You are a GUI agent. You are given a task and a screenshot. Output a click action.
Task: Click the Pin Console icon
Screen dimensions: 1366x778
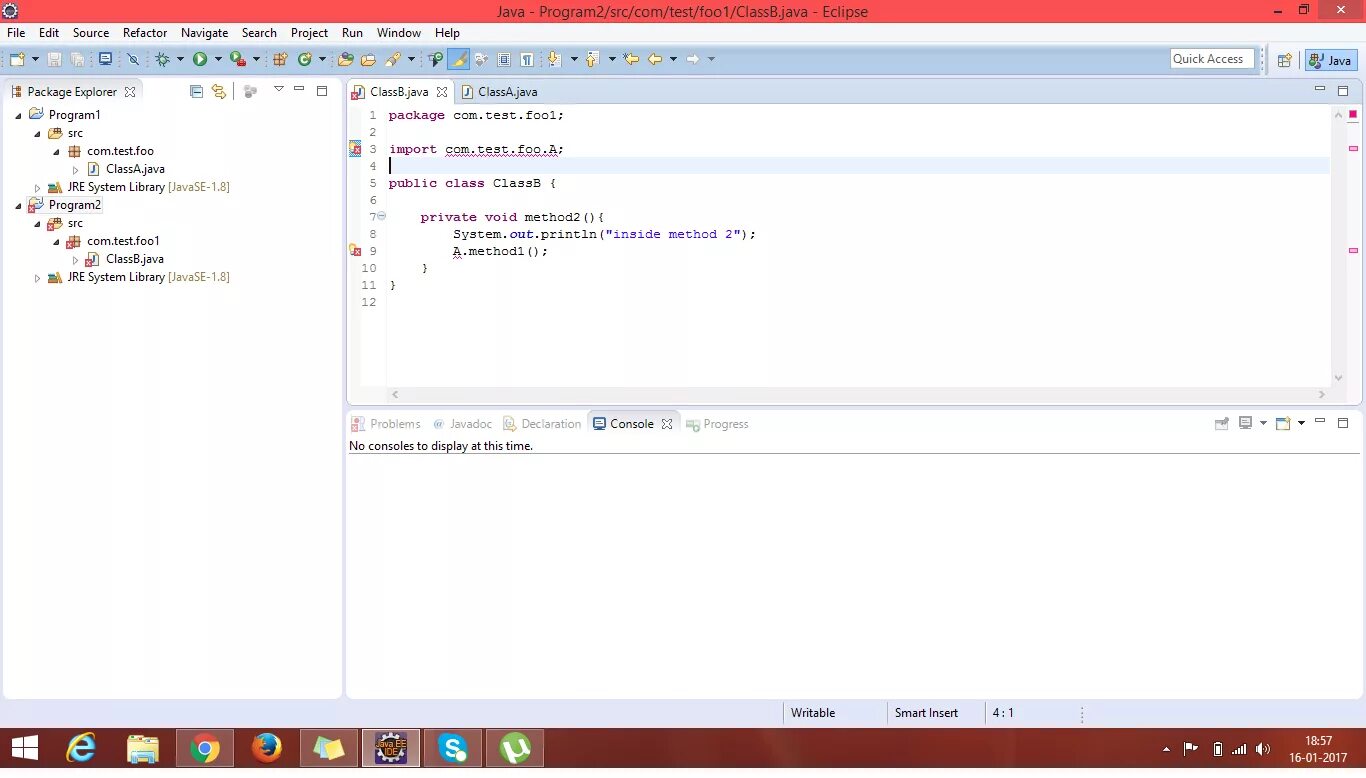coord(1221,423)
